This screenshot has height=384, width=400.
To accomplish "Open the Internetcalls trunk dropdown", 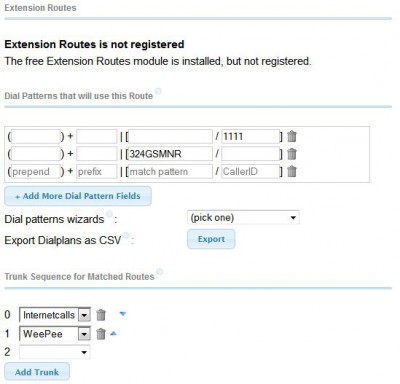I will 55,315.
